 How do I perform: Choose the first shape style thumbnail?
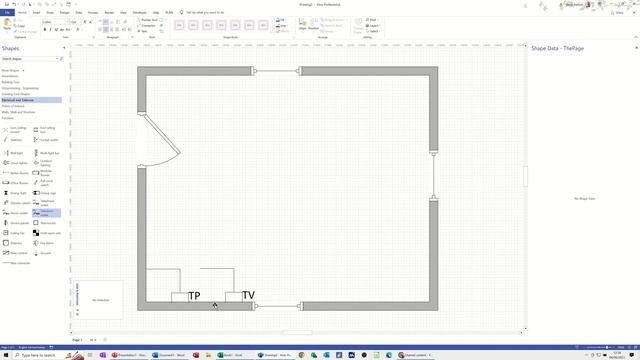(x=179, y=25)
